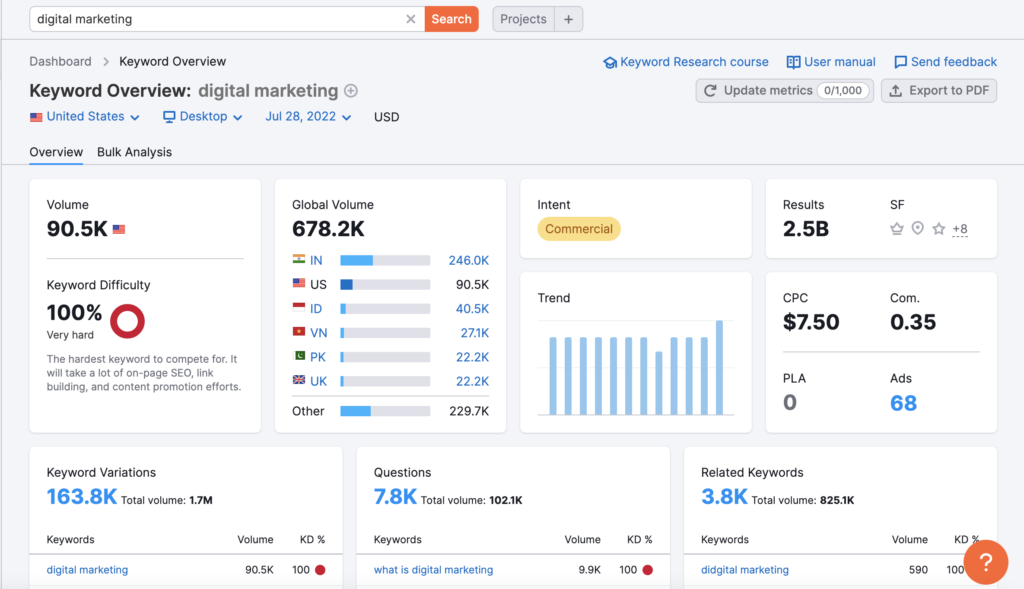Click the upload icon in Export to PDF
This screenshot has height=589, width=1024.
896,91
